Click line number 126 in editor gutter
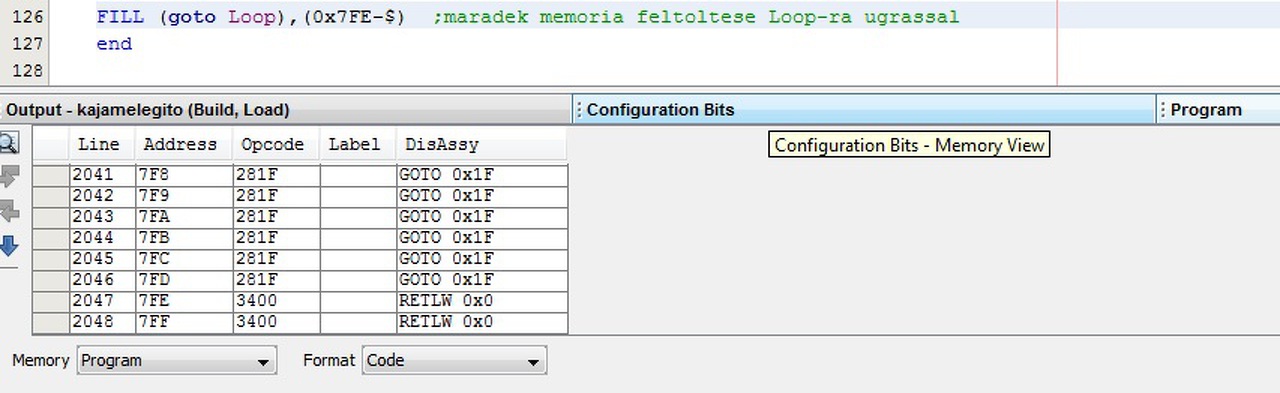The height and width of the screenshot is (393, 1280). [x=27, y=17]
